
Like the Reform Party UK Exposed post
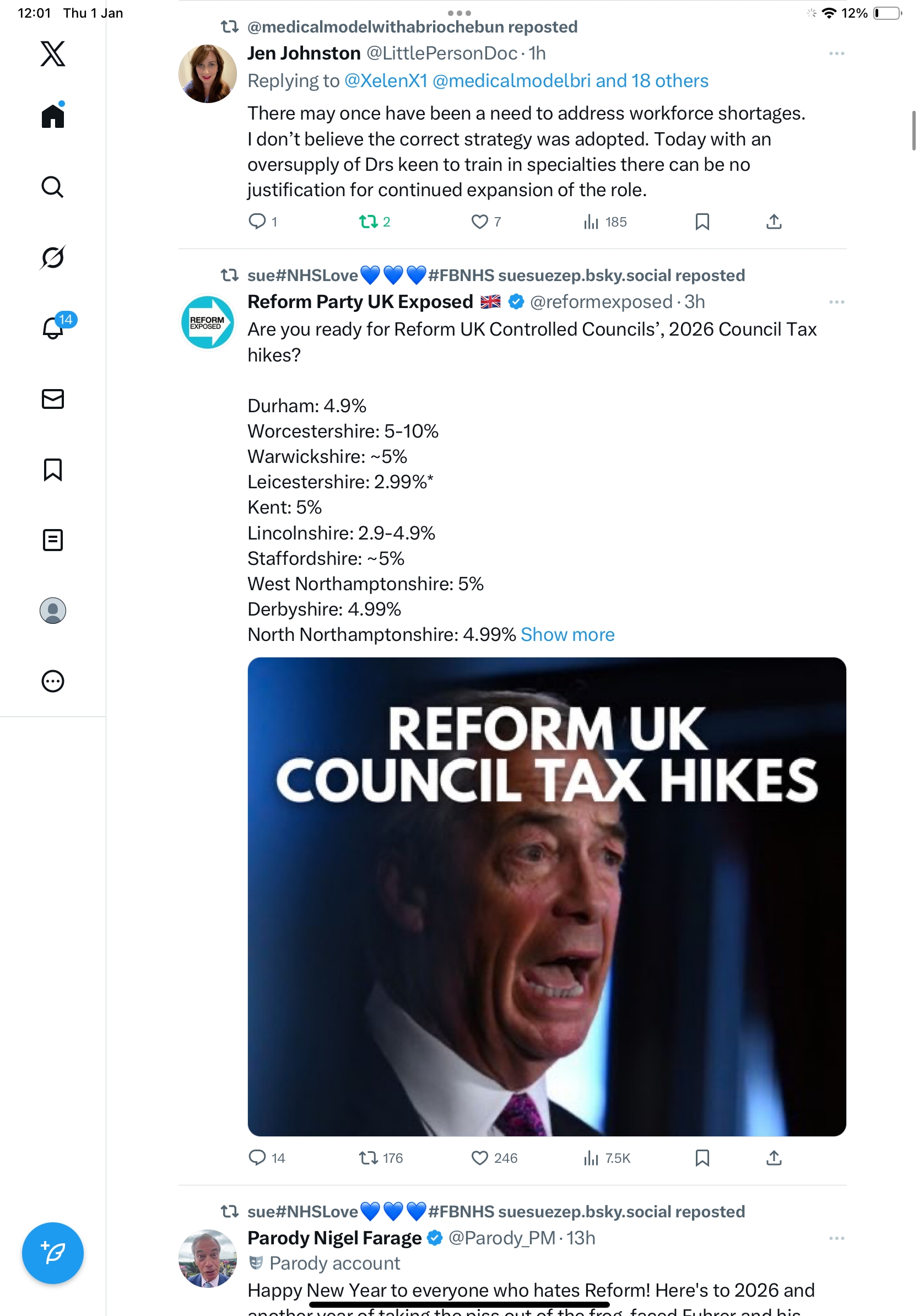[x=479, y=1158]
